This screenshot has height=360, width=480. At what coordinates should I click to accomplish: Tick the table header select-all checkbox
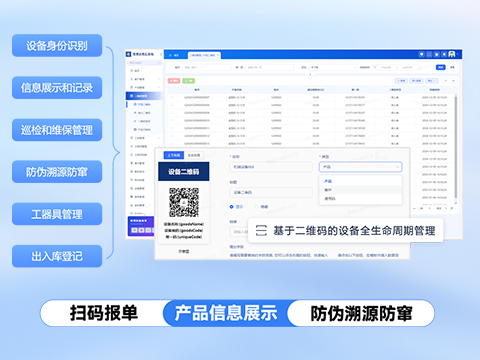point(172,90)
